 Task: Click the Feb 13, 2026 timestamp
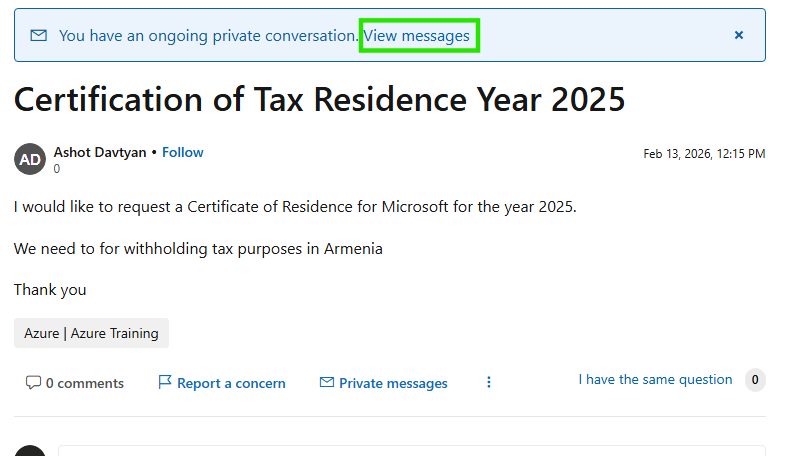pyautogui.click(x=703, y=154)
